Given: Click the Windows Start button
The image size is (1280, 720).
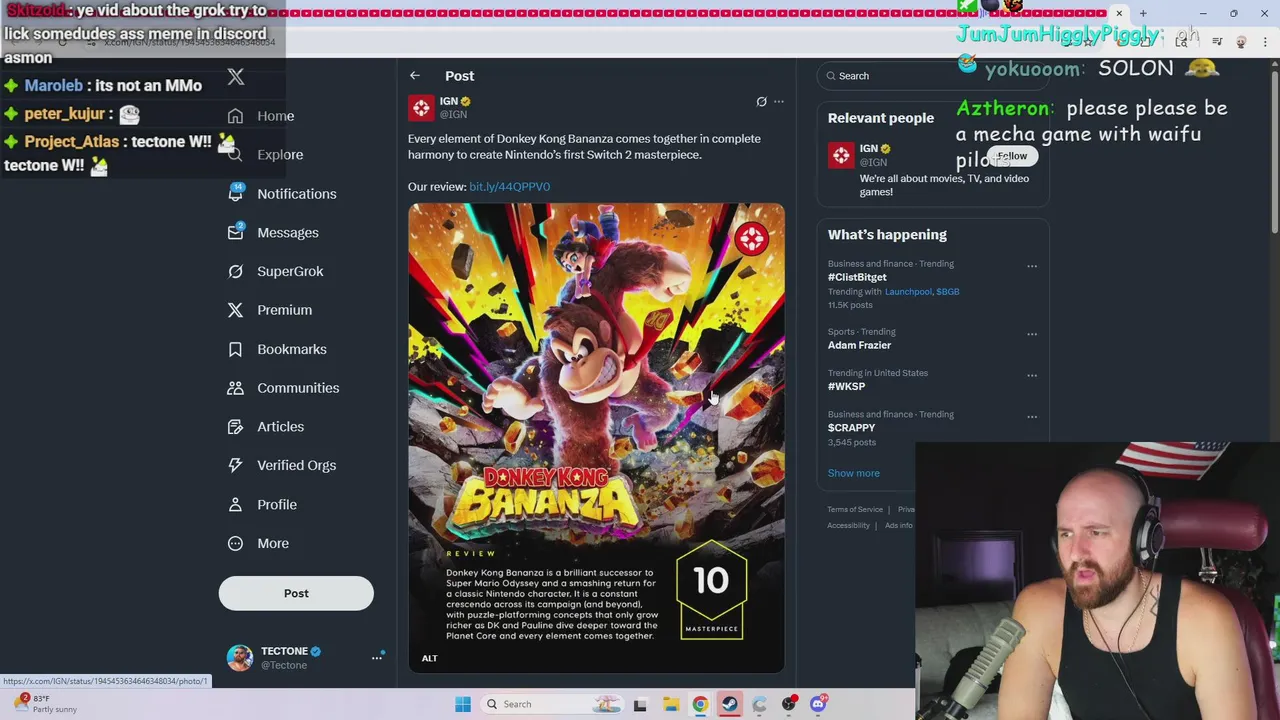Looking at the screenshot, I should pos(463,704).
